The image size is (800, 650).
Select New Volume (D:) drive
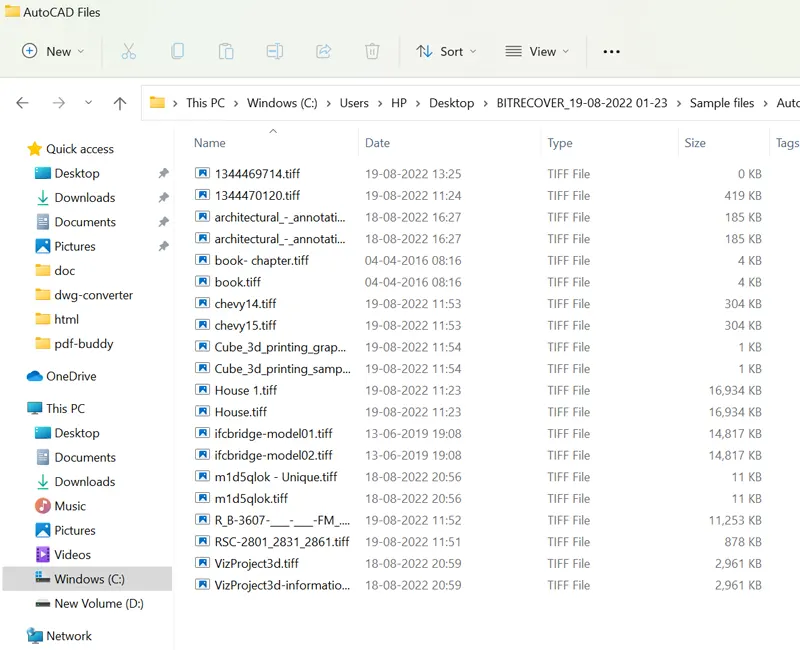click(99, 603)
